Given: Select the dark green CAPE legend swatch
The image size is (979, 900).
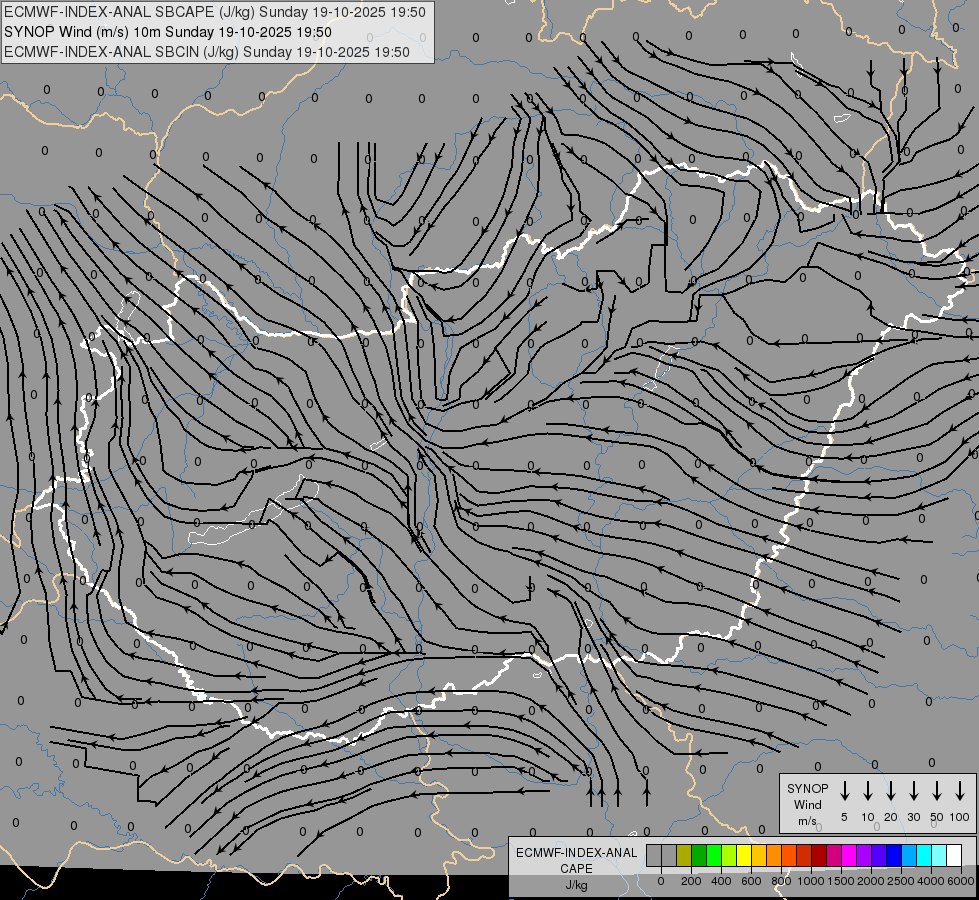Looking at the screenshot, I should point(699,855).
